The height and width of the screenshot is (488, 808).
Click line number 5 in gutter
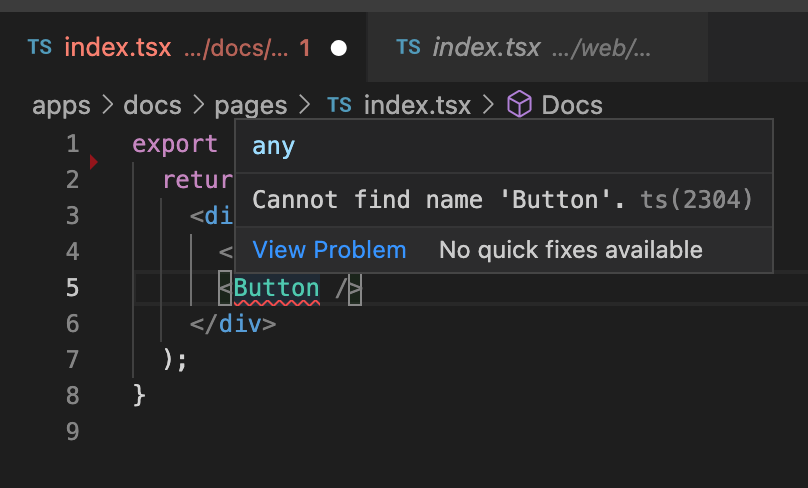click(73, 288)
